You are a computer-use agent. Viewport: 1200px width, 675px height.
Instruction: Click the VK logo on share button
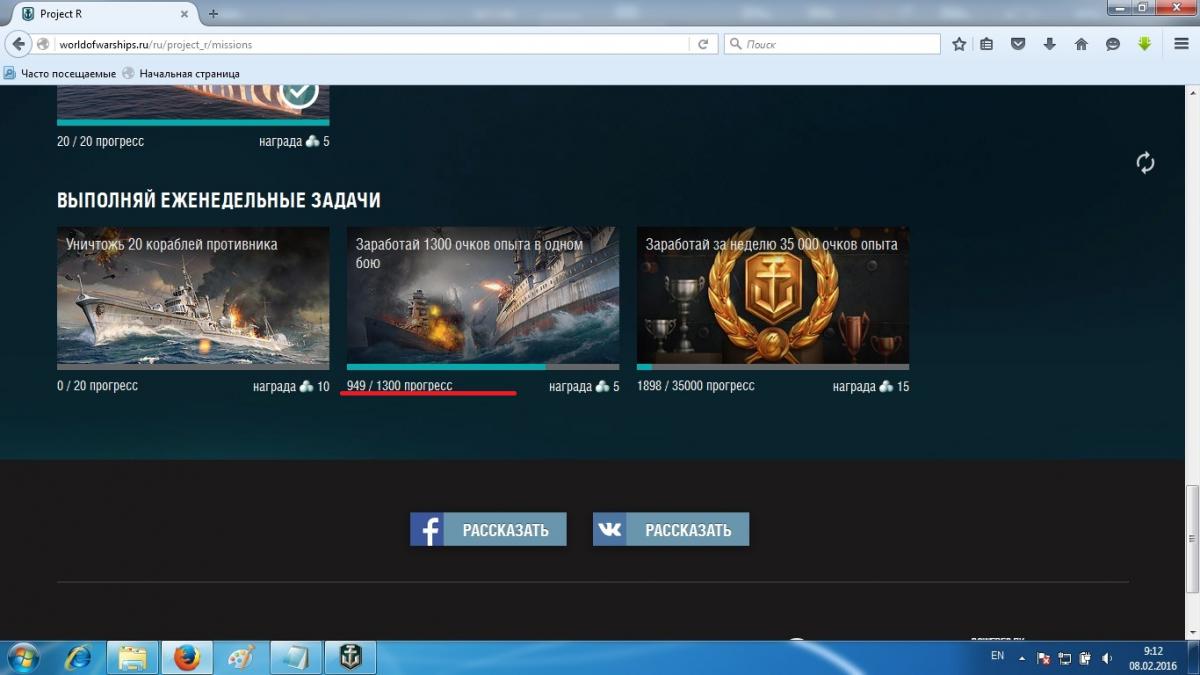coord(610,530)
